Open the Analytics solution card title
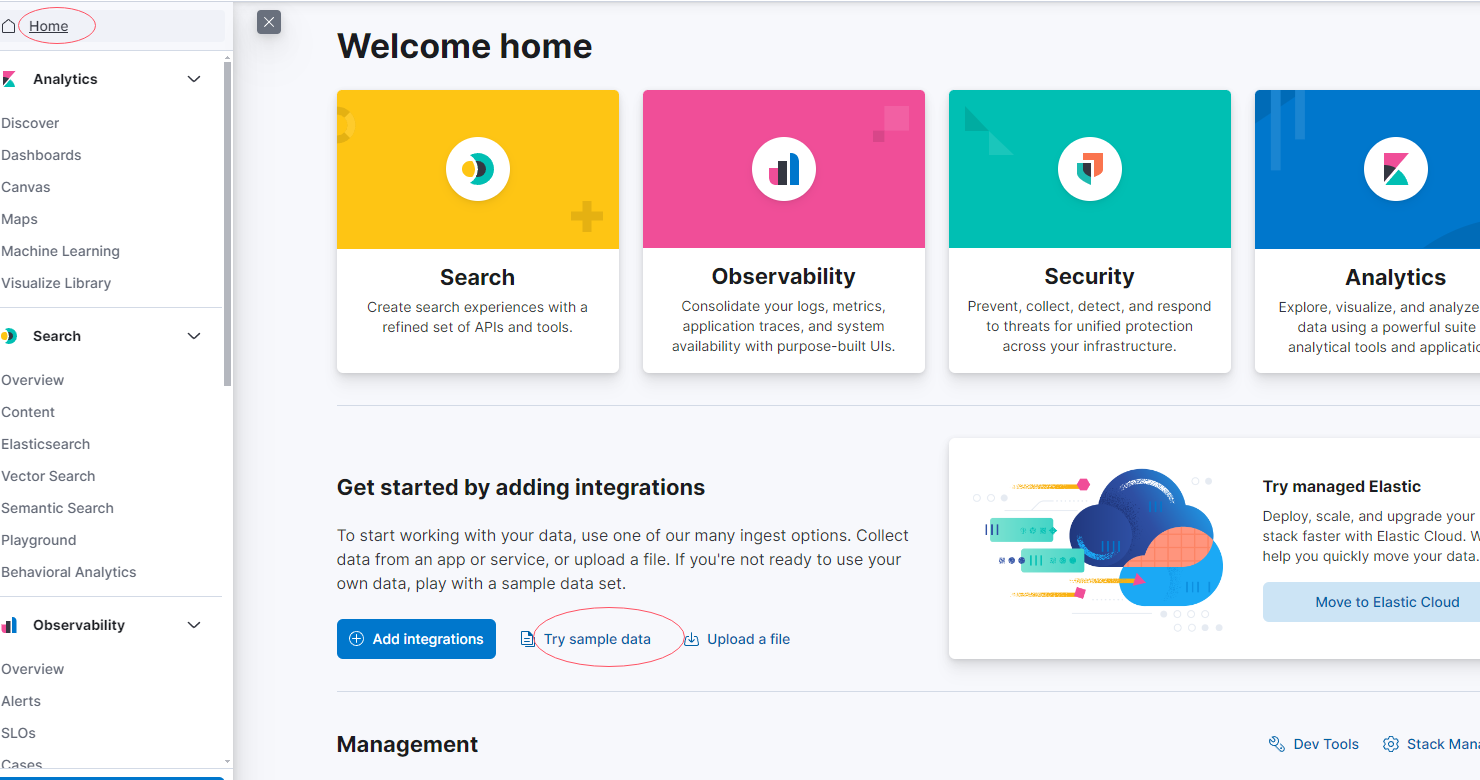 [1395, 277]
